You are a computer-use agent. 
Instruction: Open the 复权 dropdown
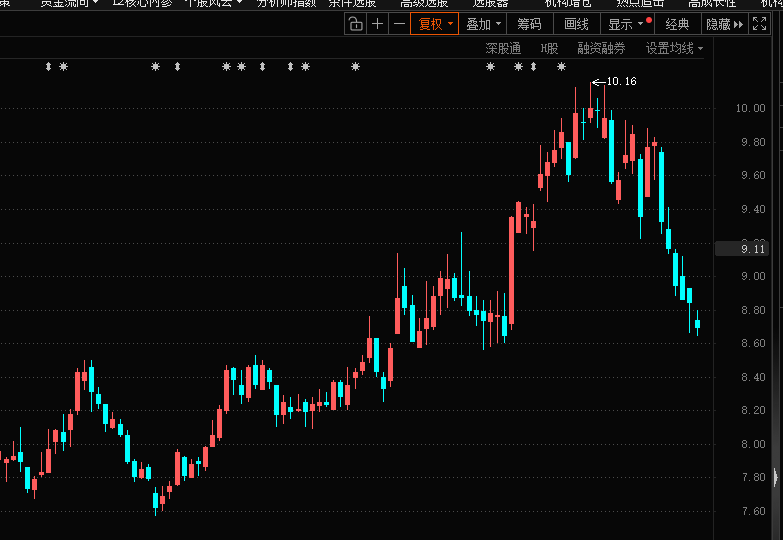coord(434,24)
